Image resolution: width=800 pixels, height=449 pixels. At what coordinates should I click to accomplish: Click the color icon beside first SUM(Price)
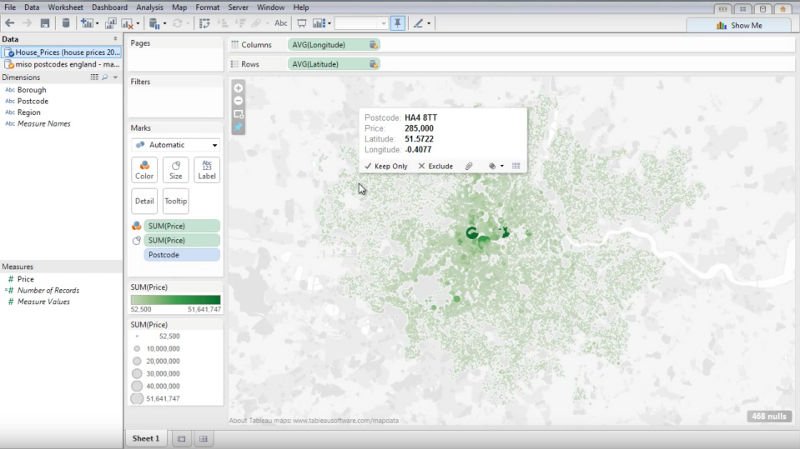136,226
